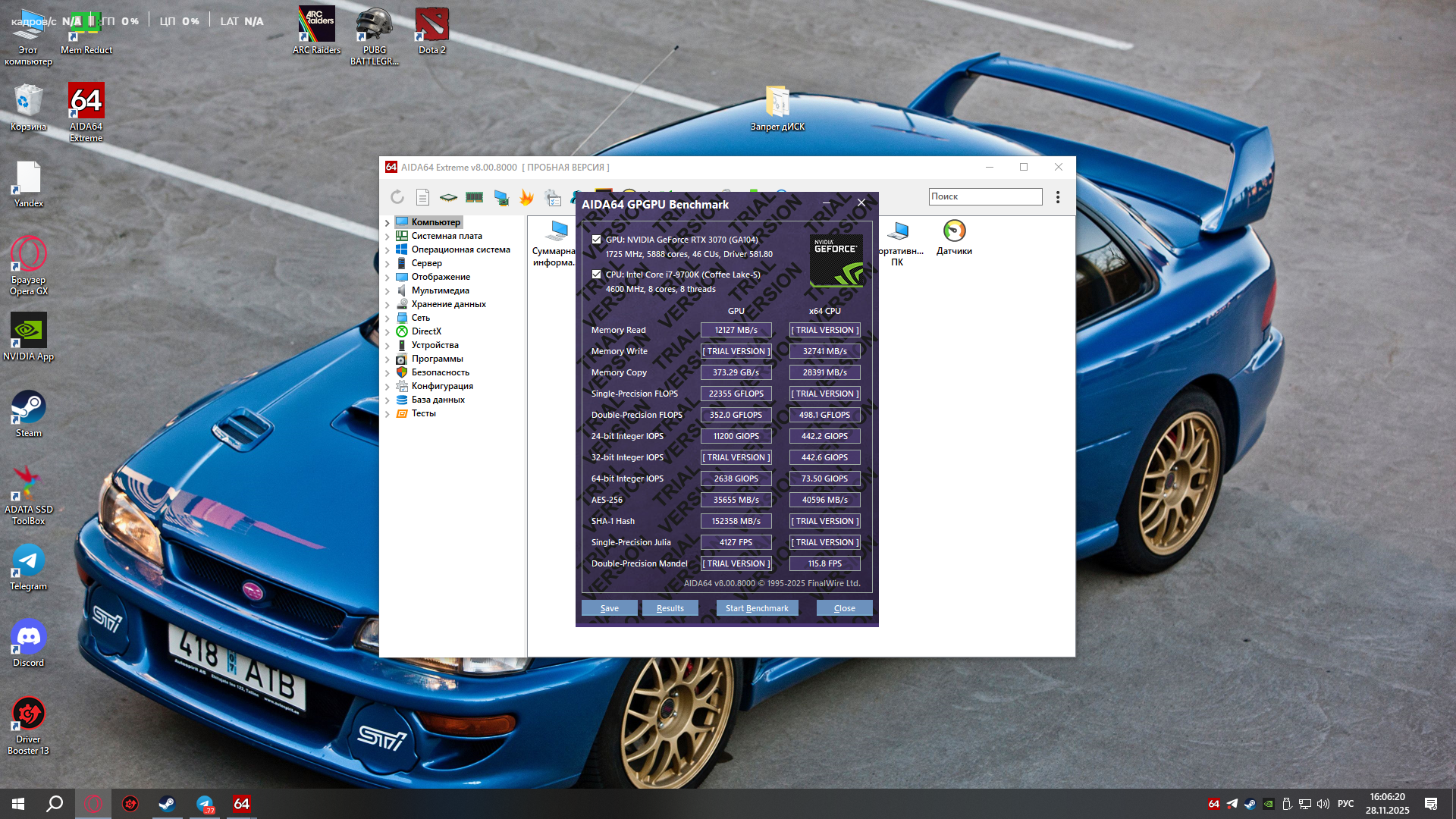Screen dimensions: 1456x819
Task: Click the memory module toolbar icon
Action: (x=475, y=197)
